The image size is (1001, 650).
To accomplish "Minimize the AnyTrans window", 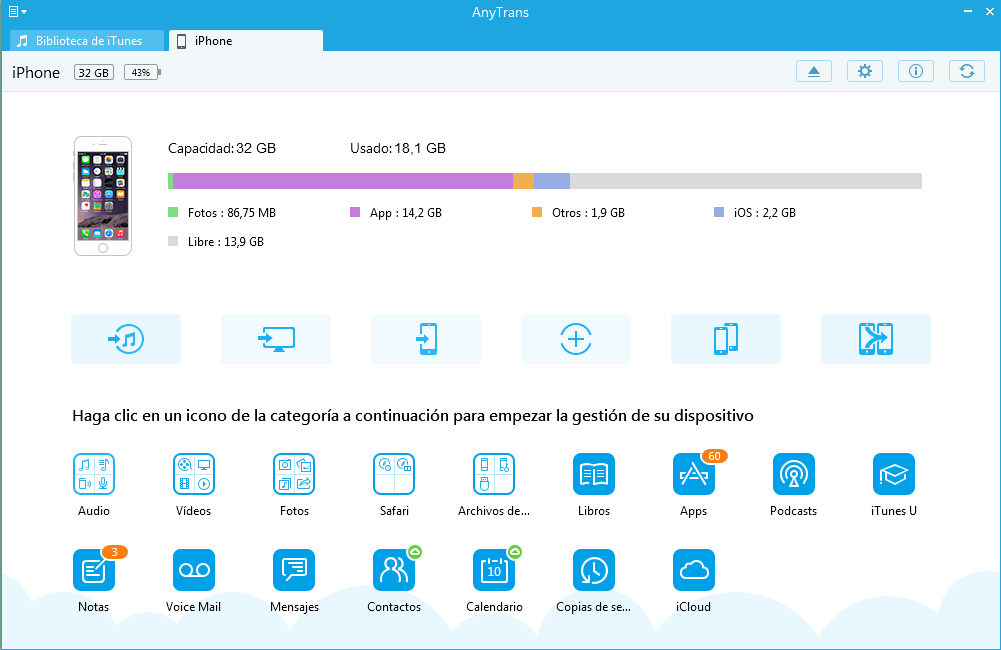I will click(x=968, y=11).
